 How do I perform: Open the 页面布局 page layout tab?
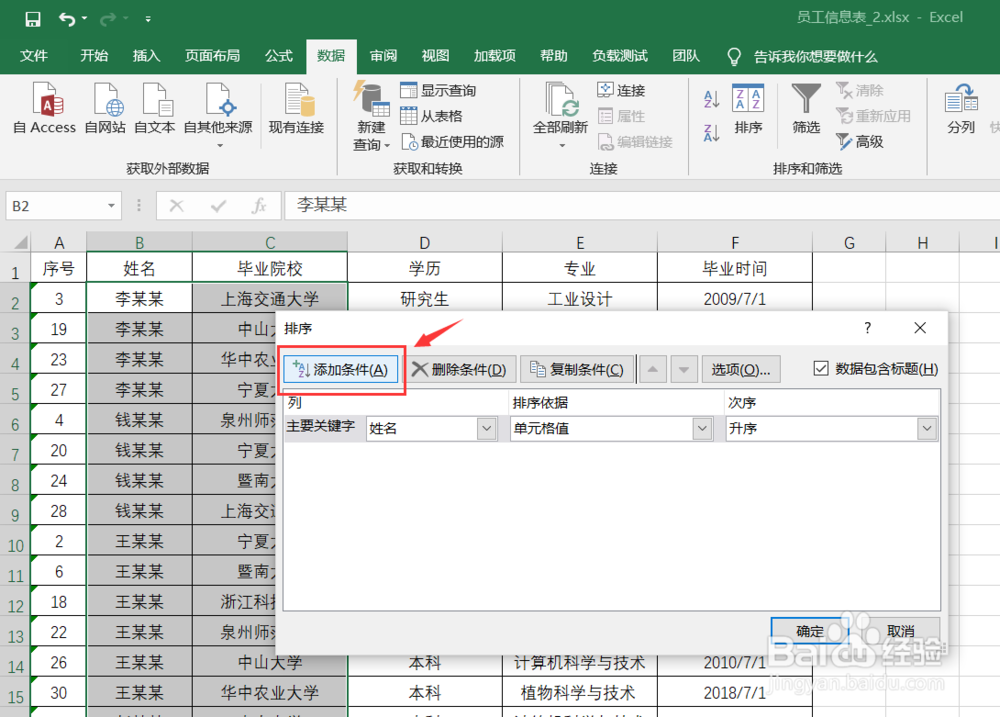[212, 56]
